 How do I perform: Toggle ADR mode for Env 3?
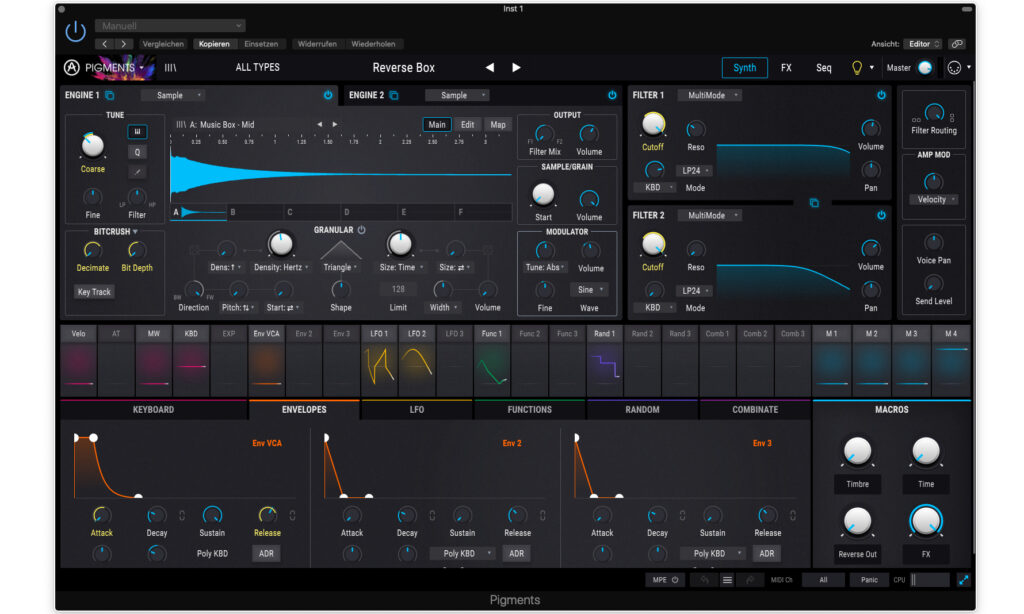[x=767, y=553]
